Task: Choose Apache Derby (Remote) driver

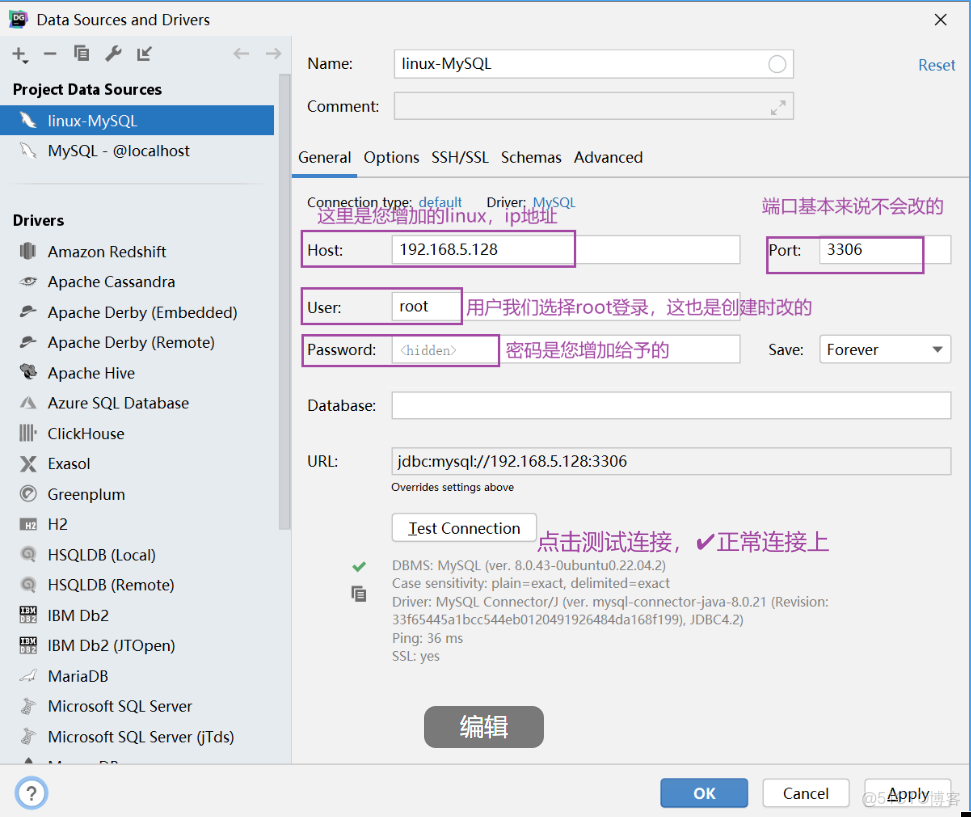Action: [x=131, y=343]
